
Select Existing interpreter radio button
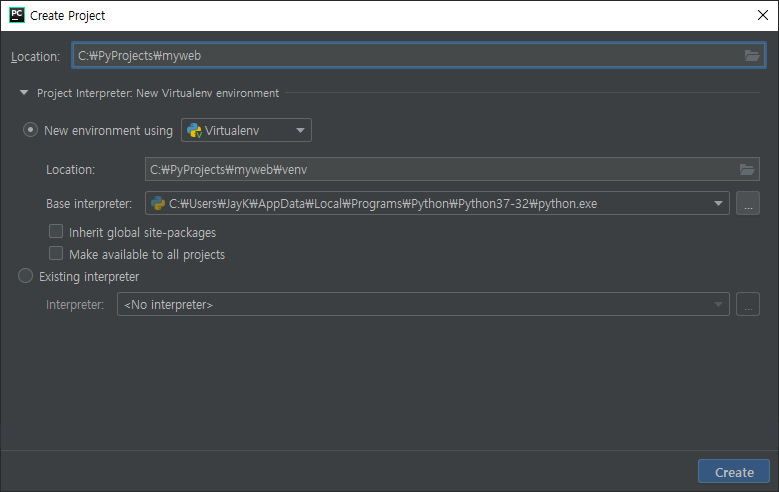(25, 276)
